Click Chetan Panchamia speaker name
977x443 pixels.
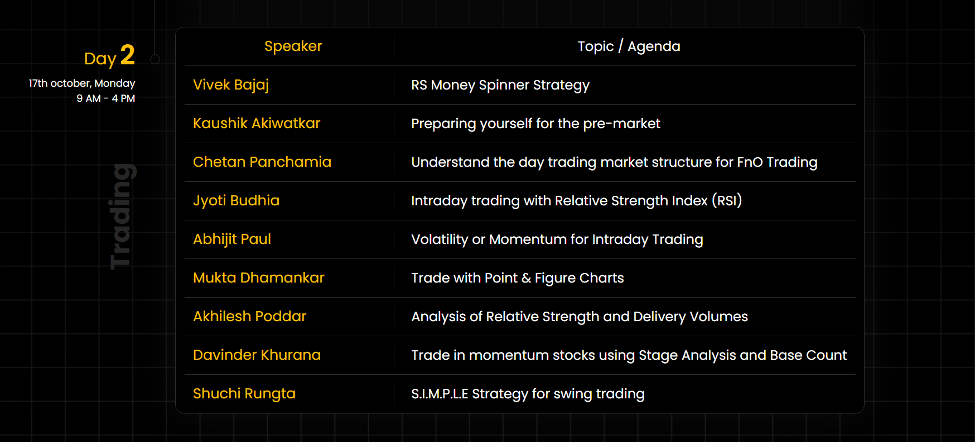click(x=262, y=162)
